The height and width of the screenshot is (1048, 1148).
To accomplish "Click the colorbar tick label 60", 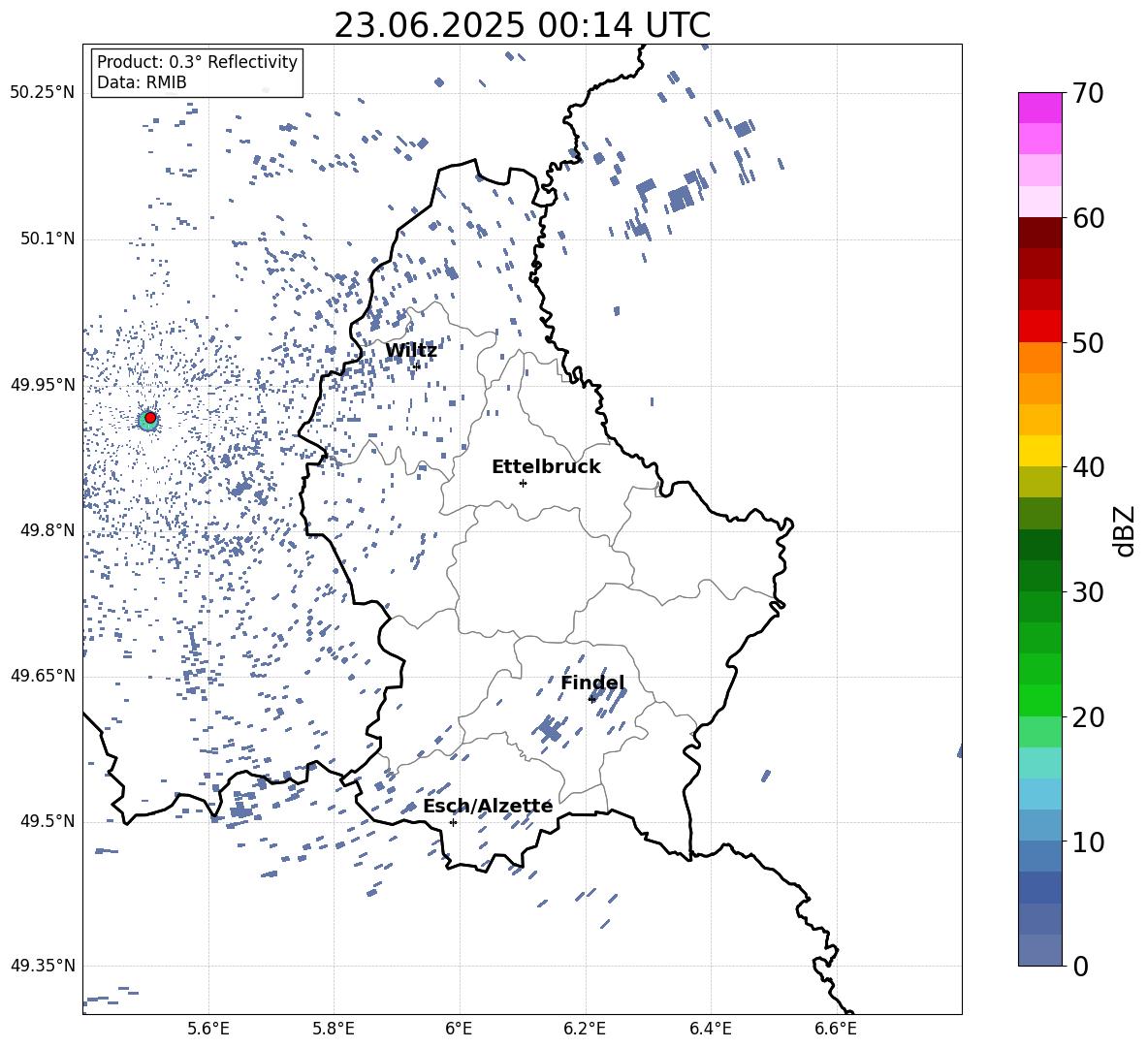I will tap(1088, 218).
